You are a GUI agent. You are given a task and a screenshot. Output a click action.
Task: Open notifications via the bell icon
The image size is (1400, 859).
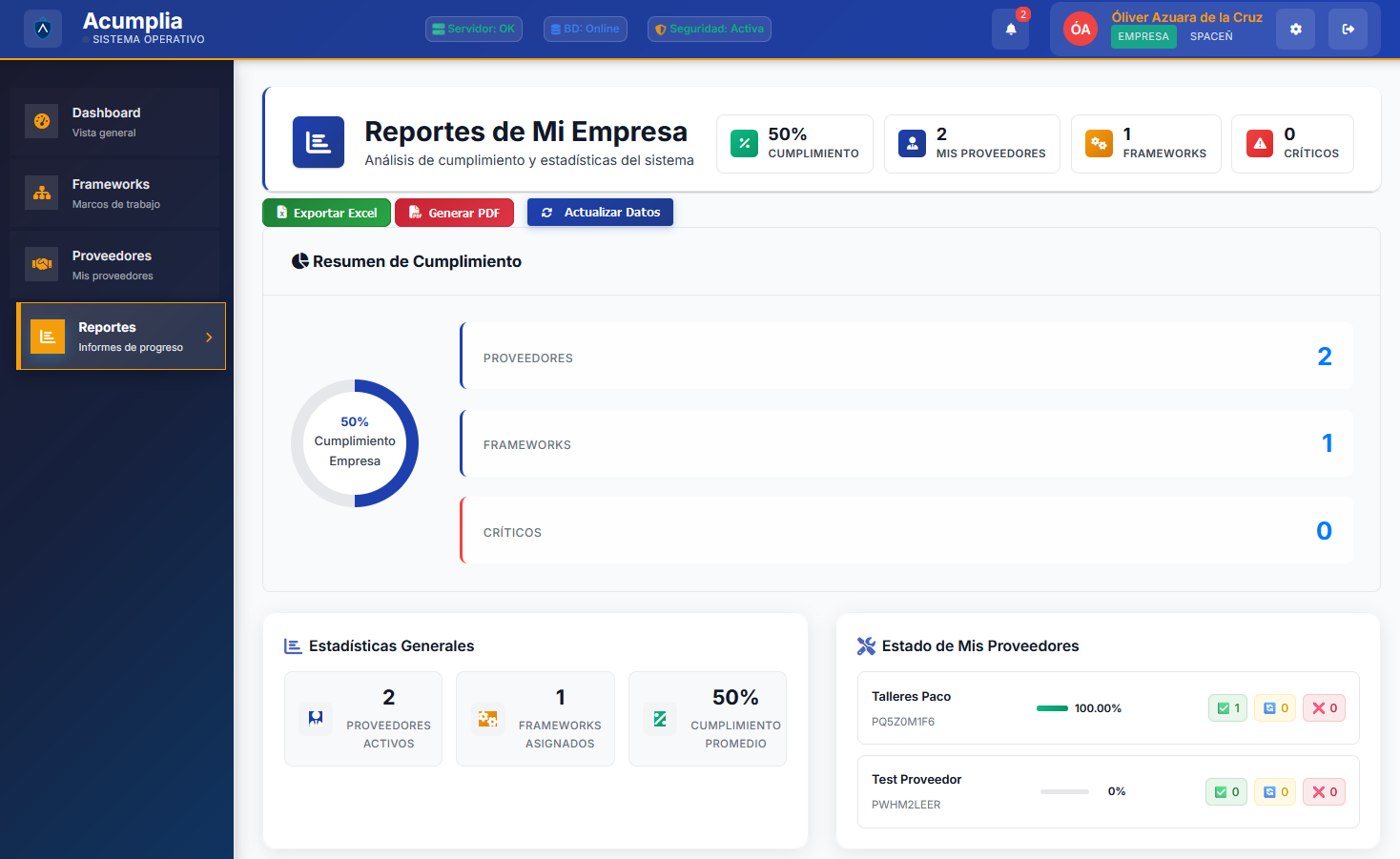1010,29
